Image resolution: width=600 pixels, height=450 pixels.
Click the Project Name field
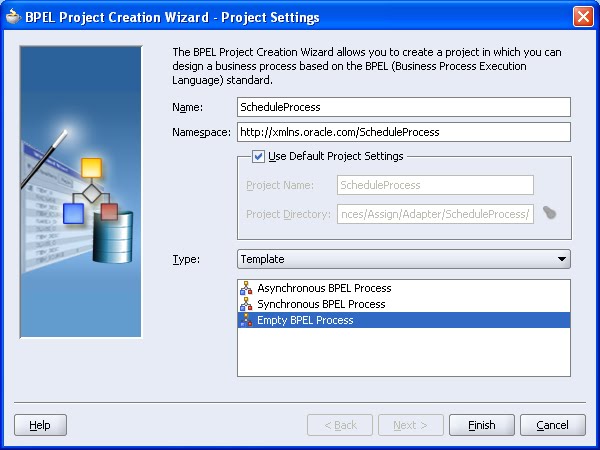435,185
